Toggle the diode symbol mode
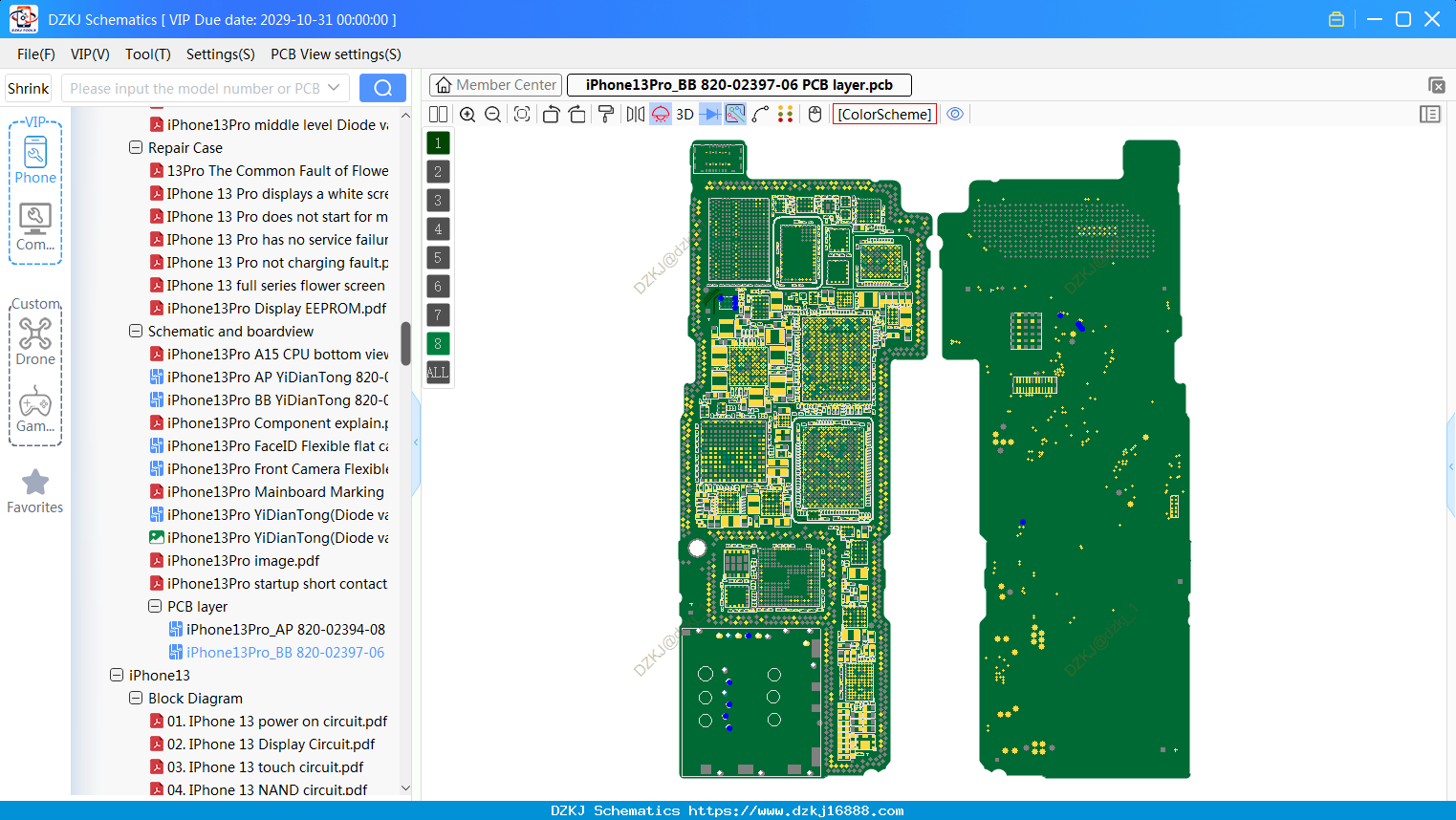This screenshot has height=820, width=1456. (x=709, y=115)
